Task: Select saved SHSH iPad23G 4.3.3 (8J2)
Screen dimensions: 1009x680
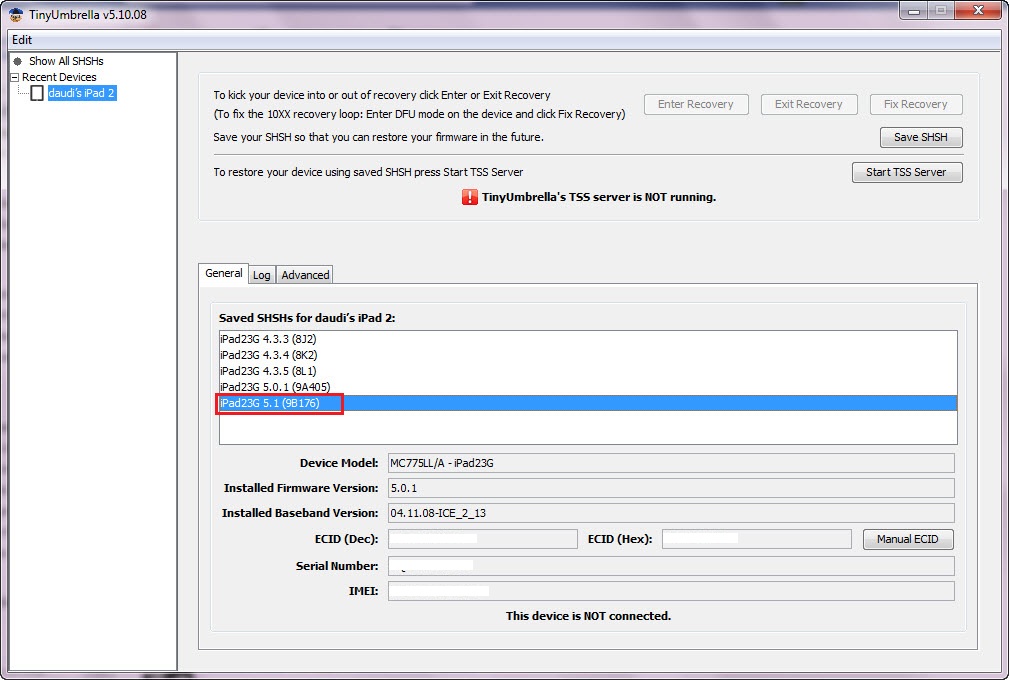Action: tap(588, 339)
